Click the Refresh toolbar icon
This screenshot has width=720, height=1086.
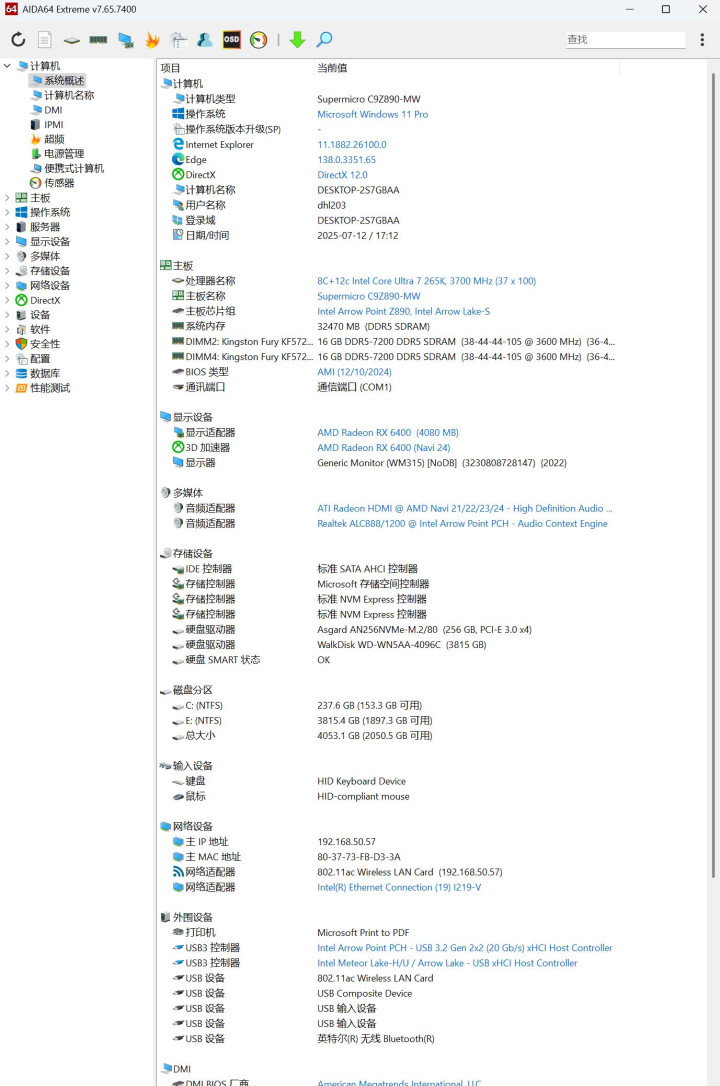(18, 39)
